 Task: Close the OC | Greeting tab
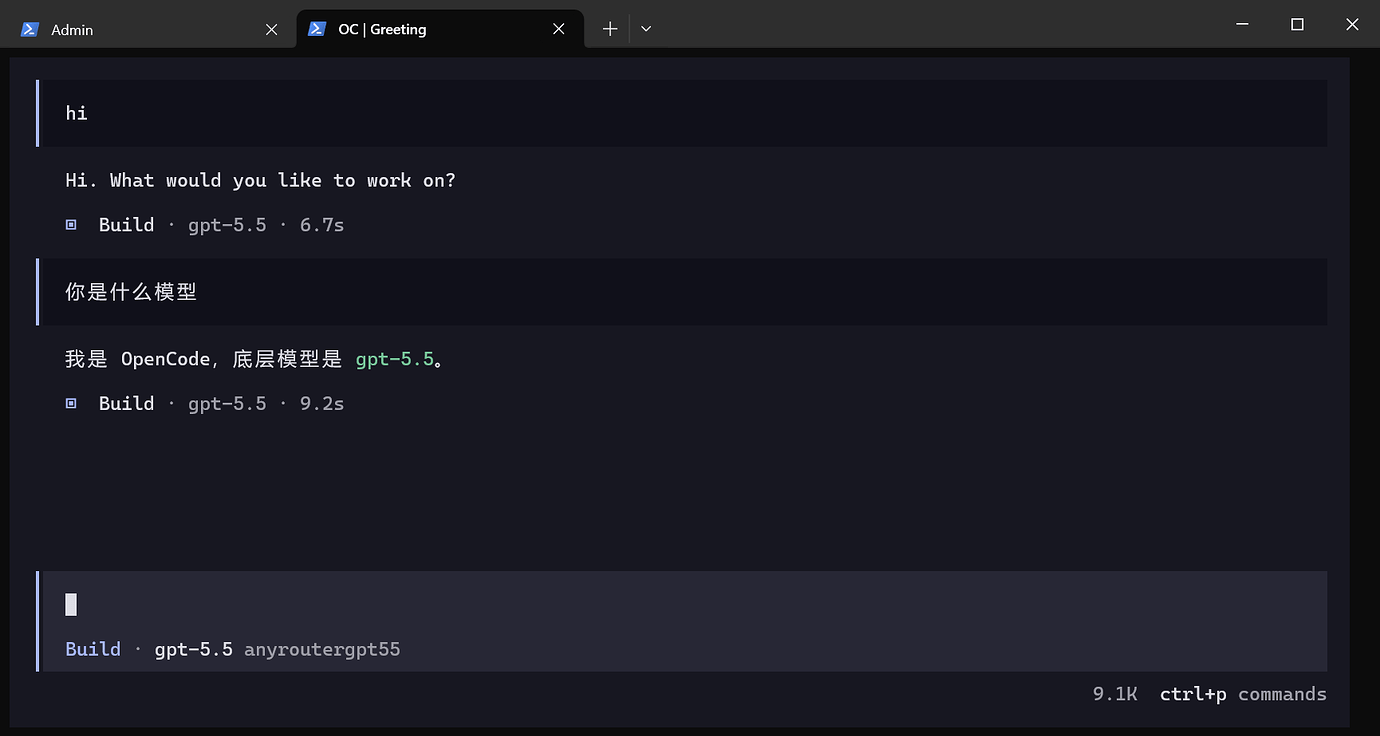tap(560, 30)
